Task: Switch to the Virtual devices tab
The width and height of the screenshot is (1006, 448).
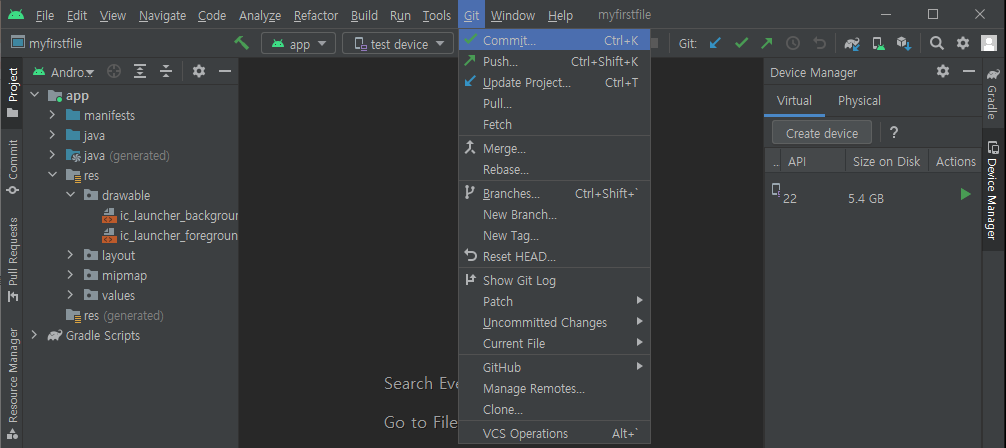Action: (794, 101)
